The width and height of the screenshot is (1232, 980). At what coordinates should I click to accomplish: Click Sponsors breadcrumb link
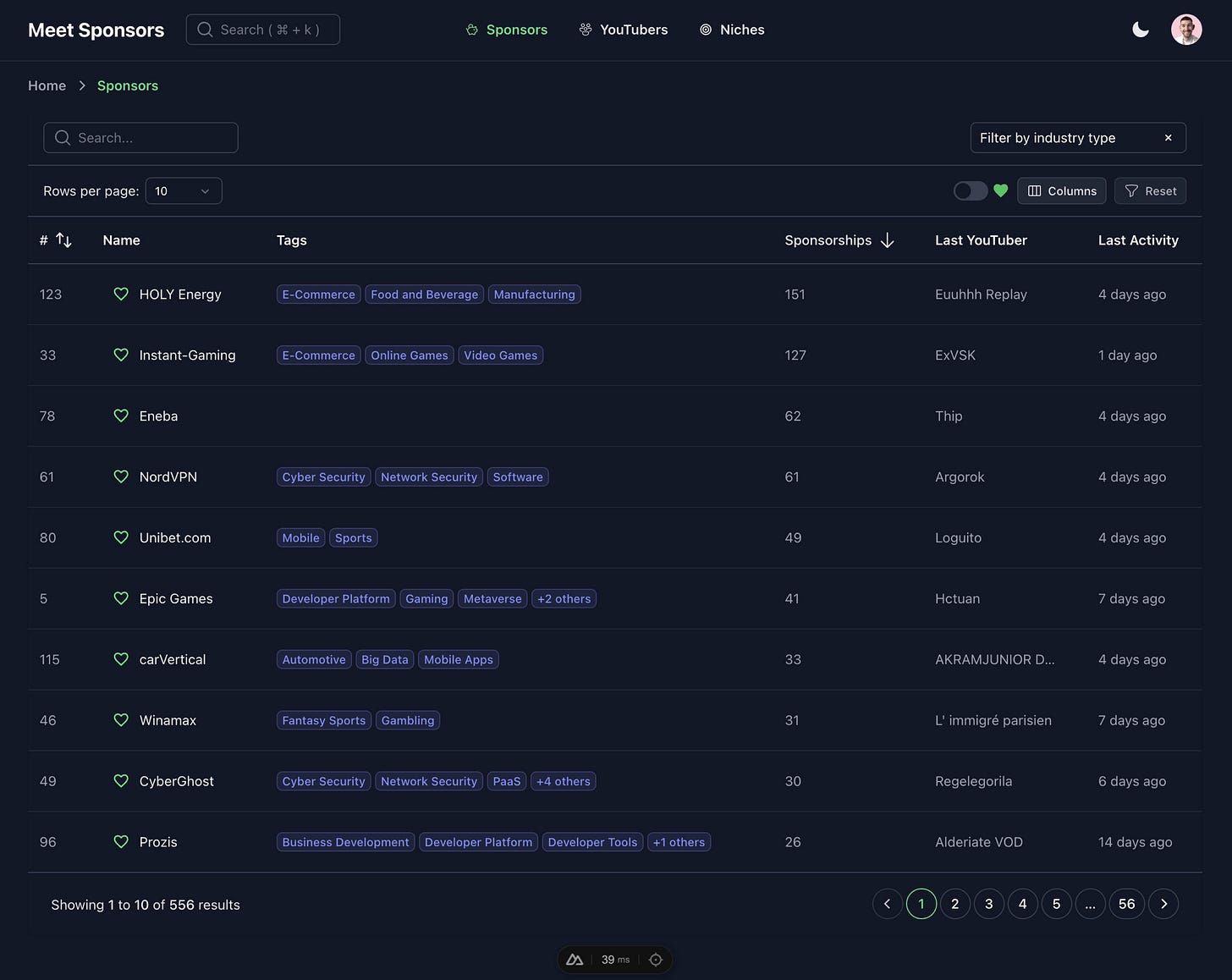[x=128, y=85]
